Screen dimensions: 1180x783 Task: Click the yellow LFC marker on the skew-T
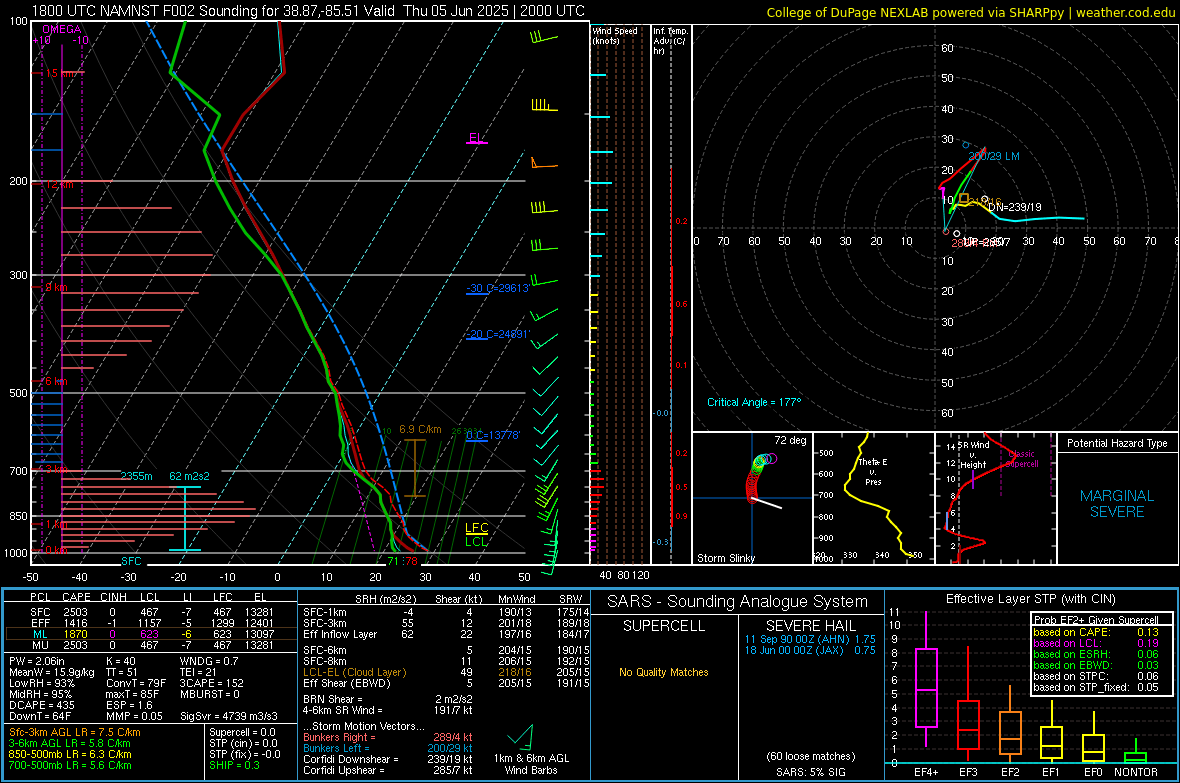476,529
